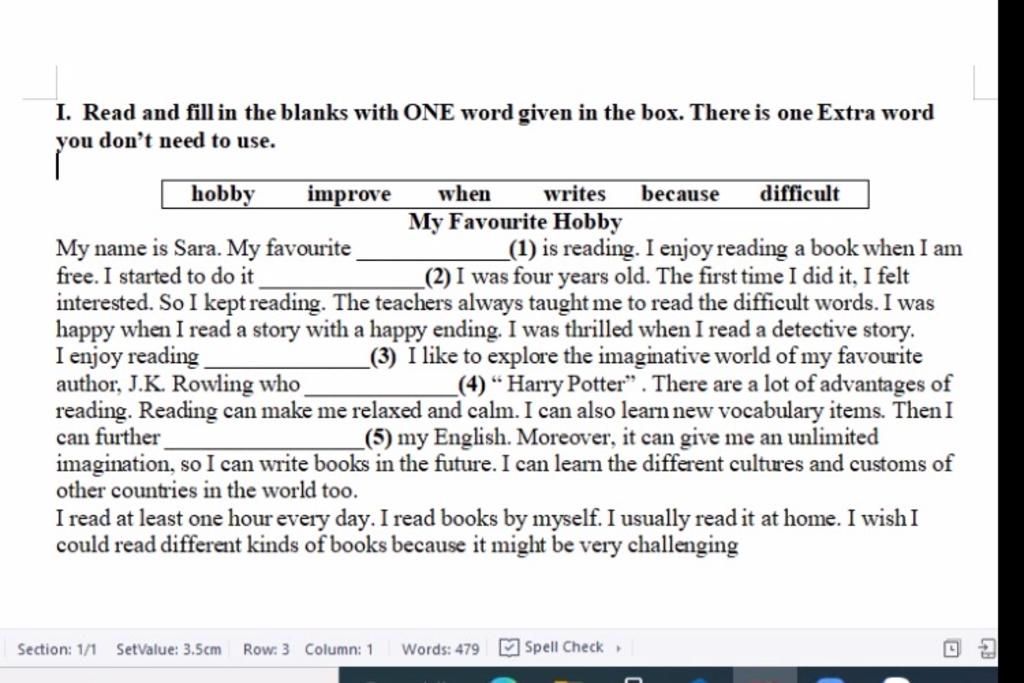Click the word 'improve' in the word box
Screen dimensions: 1024x683
click(x=349, y=194)
